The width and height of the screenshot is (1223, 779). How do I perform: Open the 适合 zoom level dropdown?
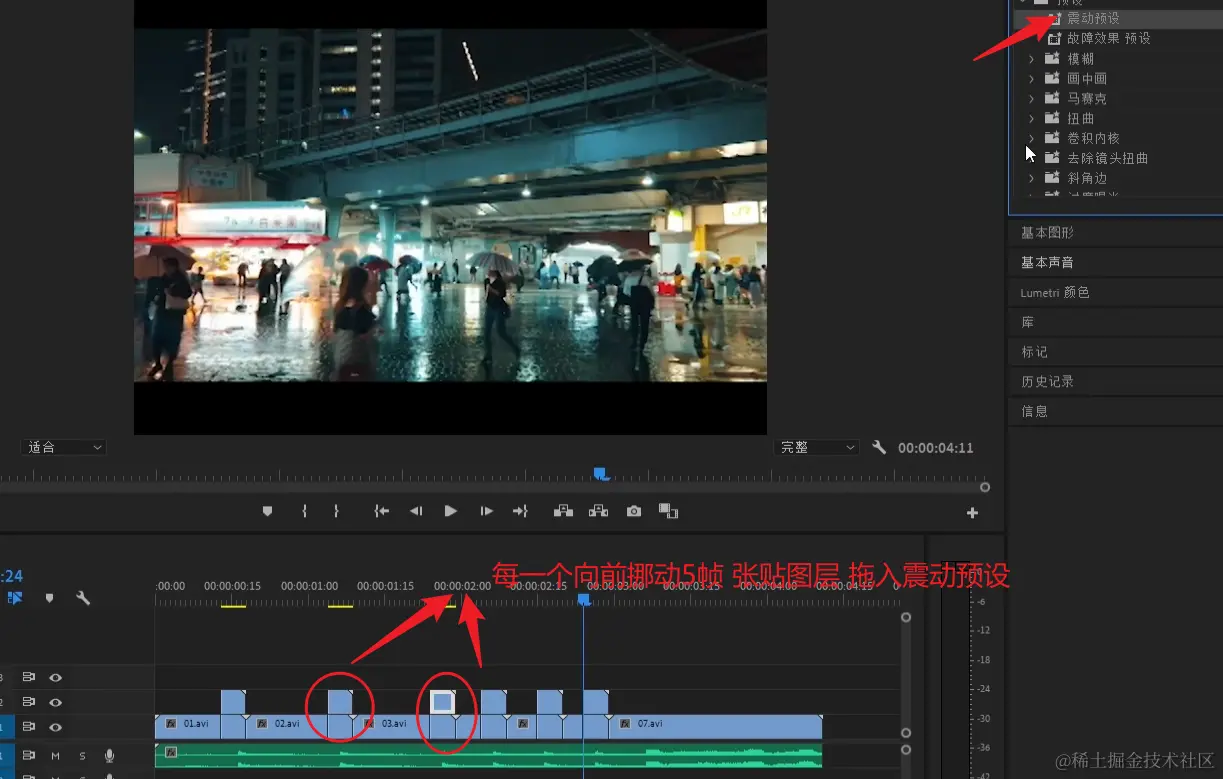[64, 447]
